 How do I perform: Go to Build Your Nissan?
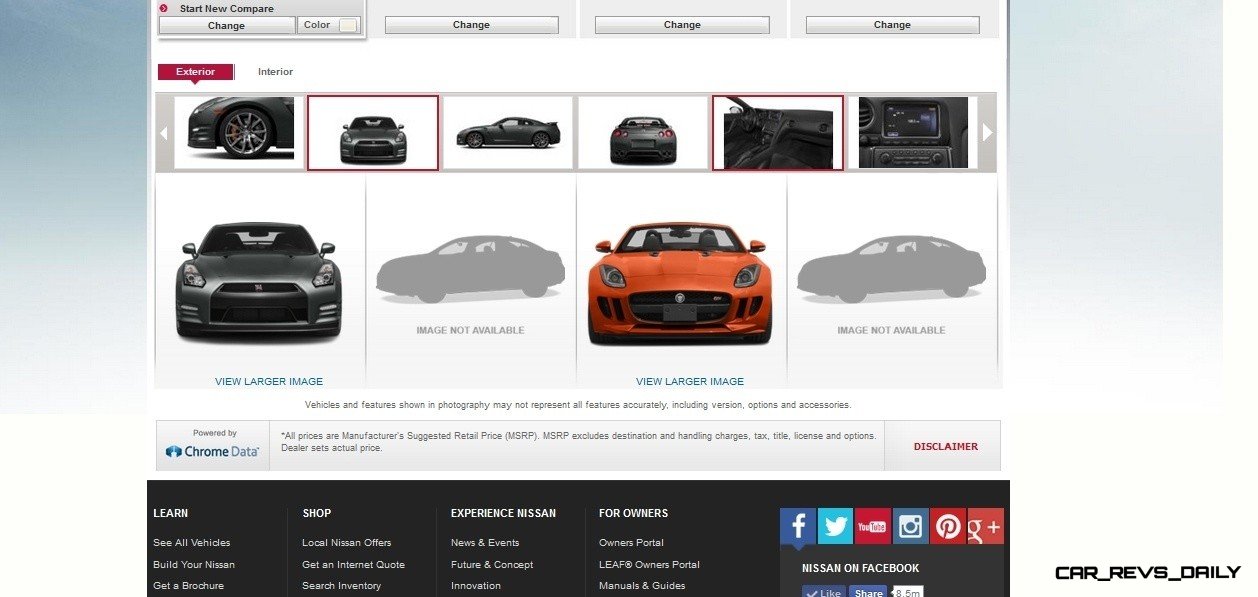(x=194, y=565)
